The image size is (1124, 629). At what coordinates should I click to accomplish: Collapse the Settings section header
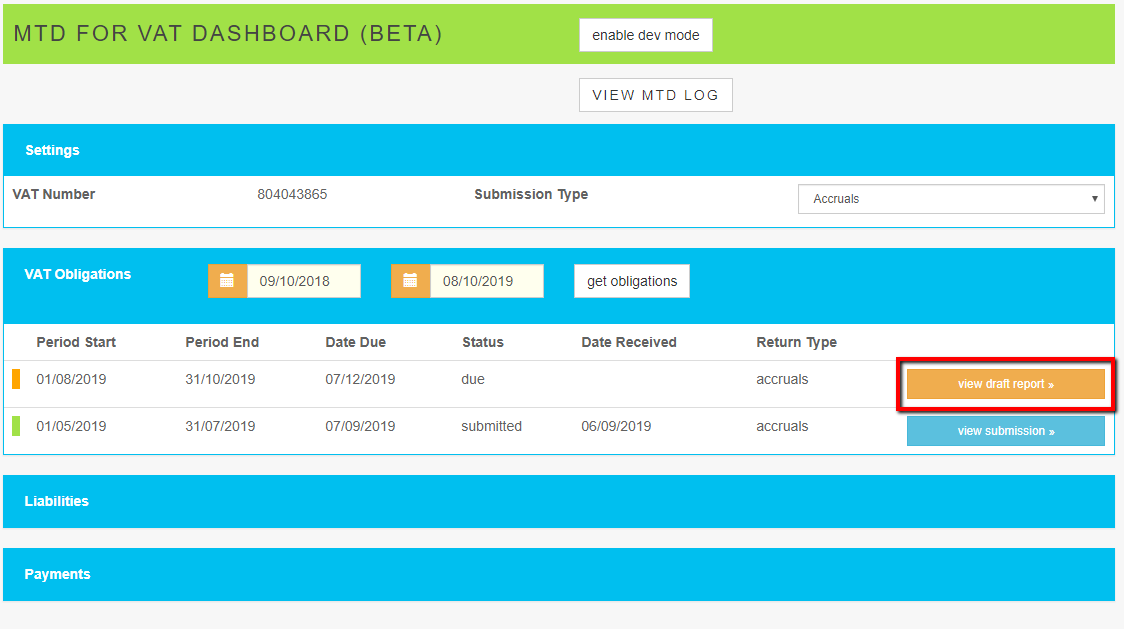pos(558,150)
